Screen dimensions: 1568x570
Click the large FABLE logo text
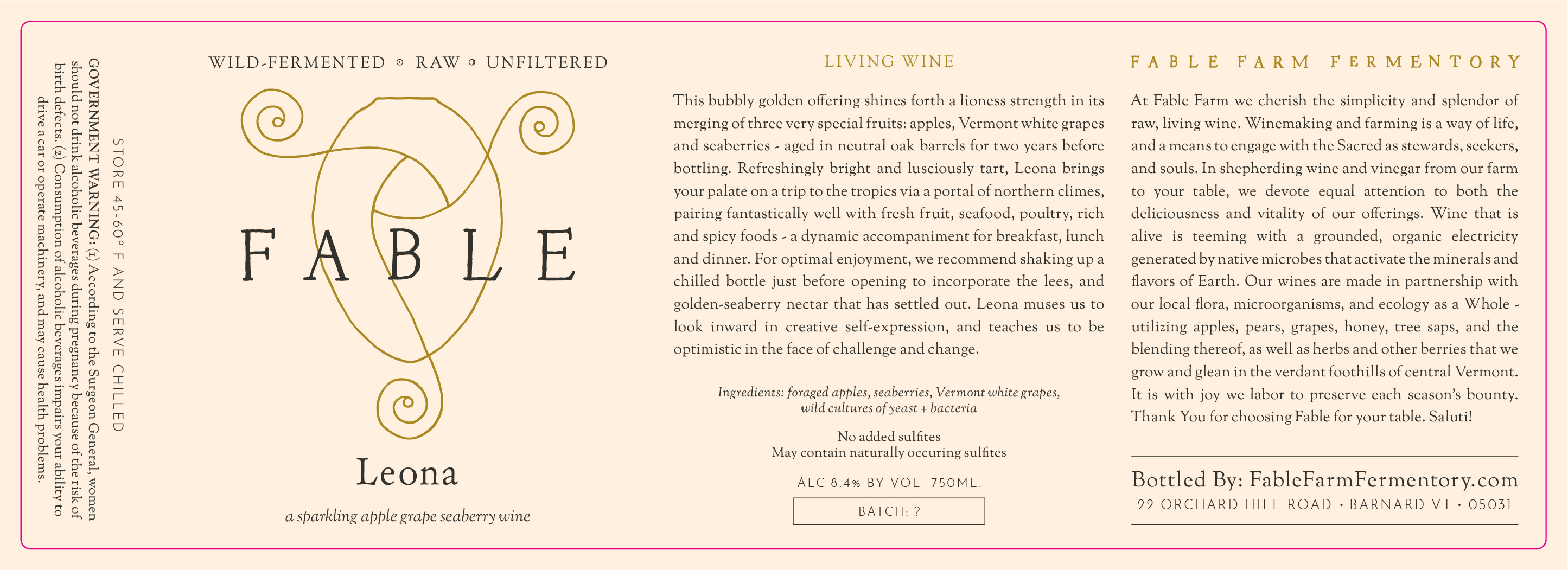coord(408,255)
